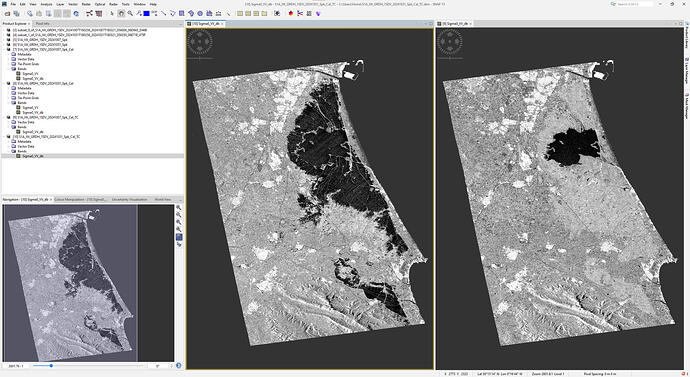Click the Zoom All icon in Navigation

[179, 230]
